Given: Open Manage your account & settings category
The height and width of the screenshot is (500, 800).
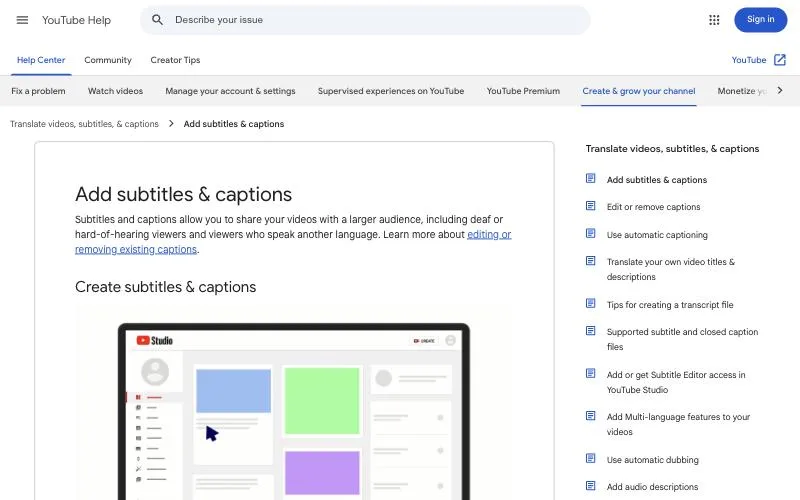Looking at the screenshot, I should pos(230,91).
